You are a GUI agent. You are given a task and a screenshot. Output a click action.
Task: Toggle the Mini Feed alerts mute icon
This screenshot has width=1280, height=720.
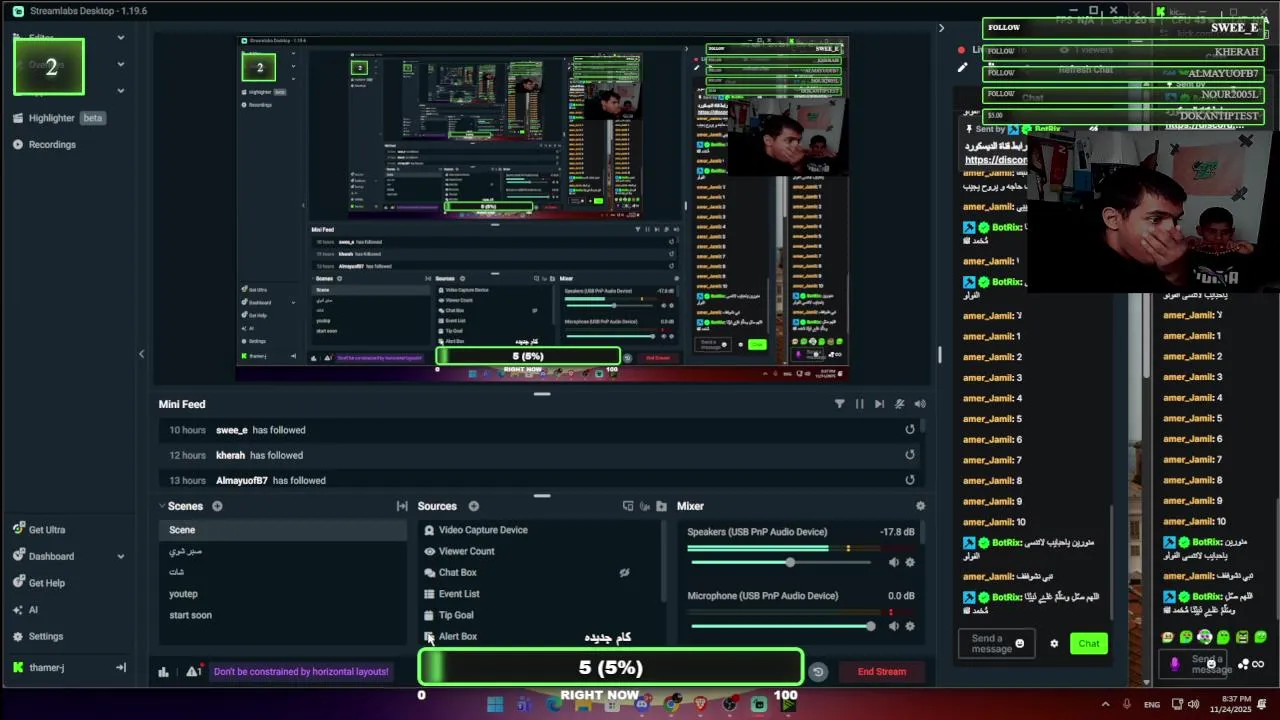coord(900,404)
